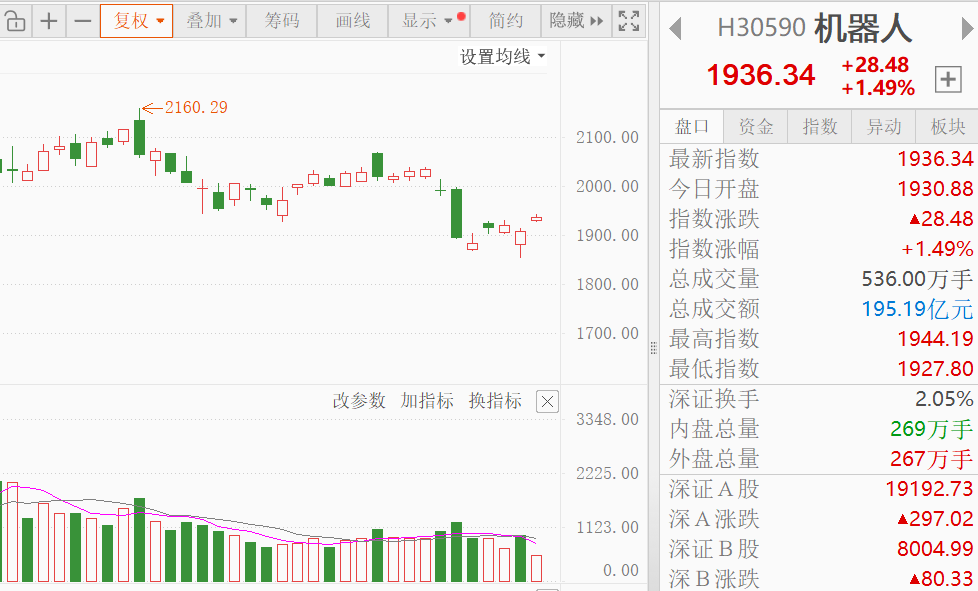This screenshot has width=978, height=591.
Task: Toggle the 复权 price adjustment mode
Action: coord(135,20)
